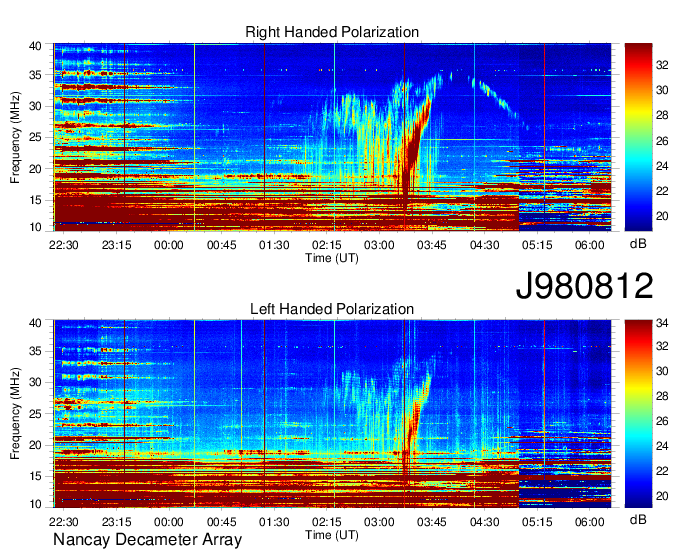Viewport: 680px width, 552px height.
Task: Click the 25 MHz tick of Right Handed plot
Action: 36,137
